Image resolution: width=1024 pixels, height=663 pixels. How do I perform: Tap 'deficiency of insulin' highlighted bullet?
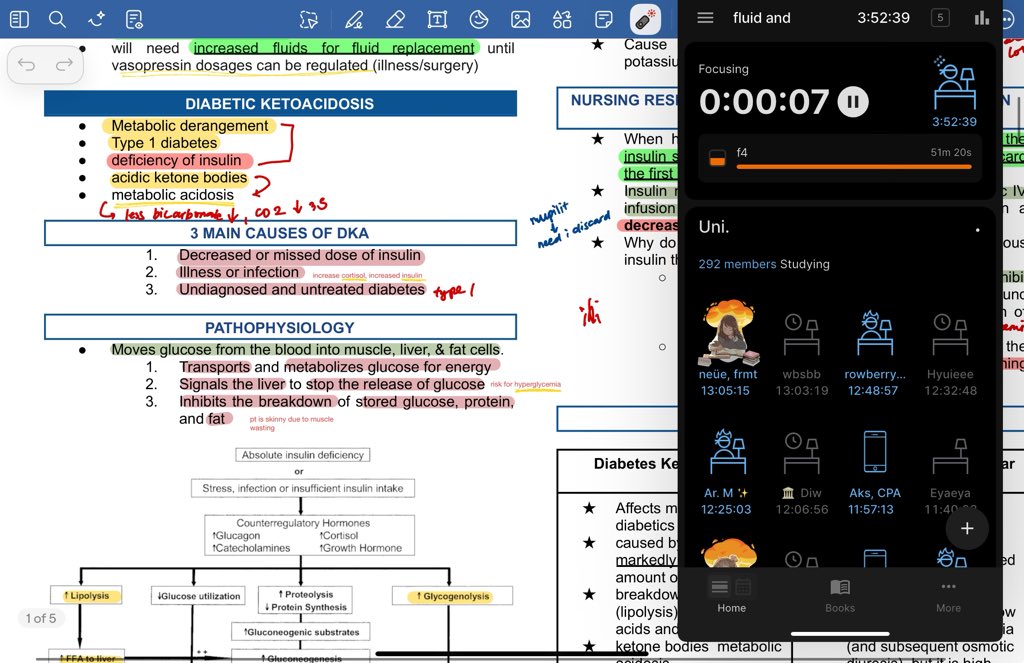(x=176, y=160)
